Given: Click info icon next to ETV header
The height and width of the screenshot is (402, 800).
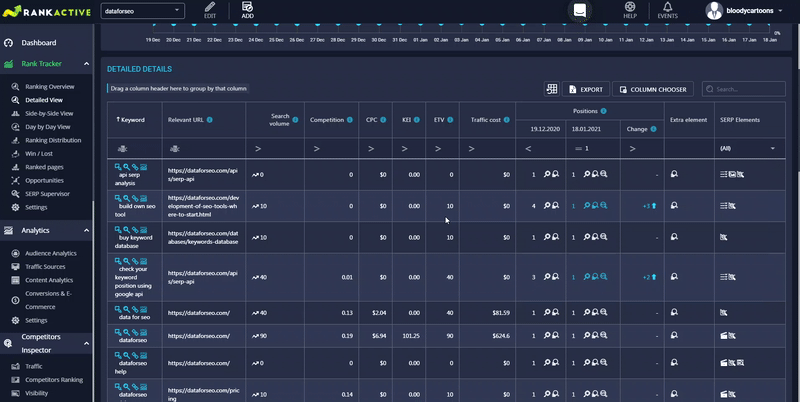Looking at the screenshot, I should pos(451,120).
